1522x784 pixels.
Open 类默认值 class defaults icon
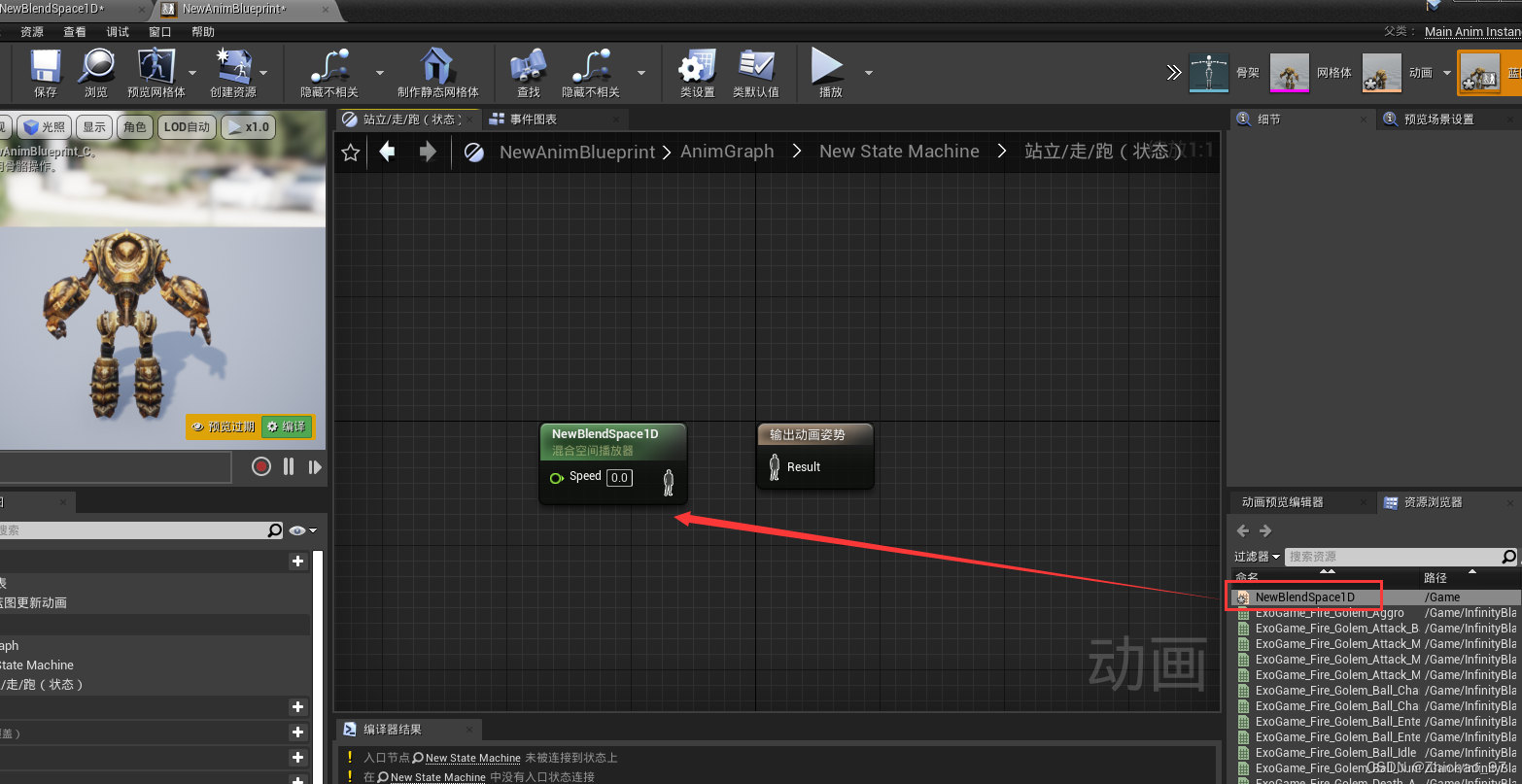click(x=755, y=66)
